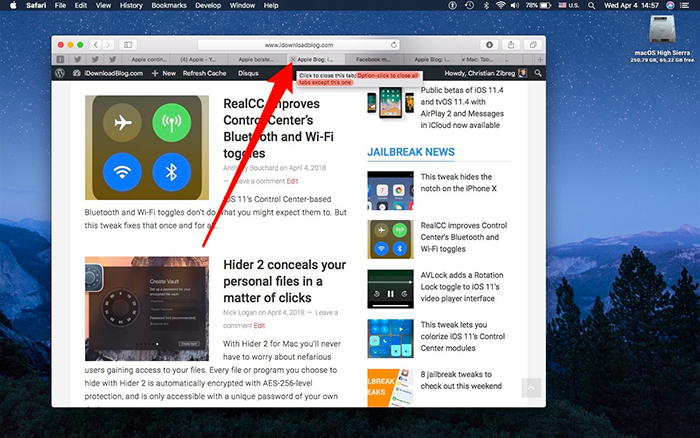Switch to the '(4) Apple - Y...' tab
This screenshot has width=700, height=438.
tap(198, 59)
